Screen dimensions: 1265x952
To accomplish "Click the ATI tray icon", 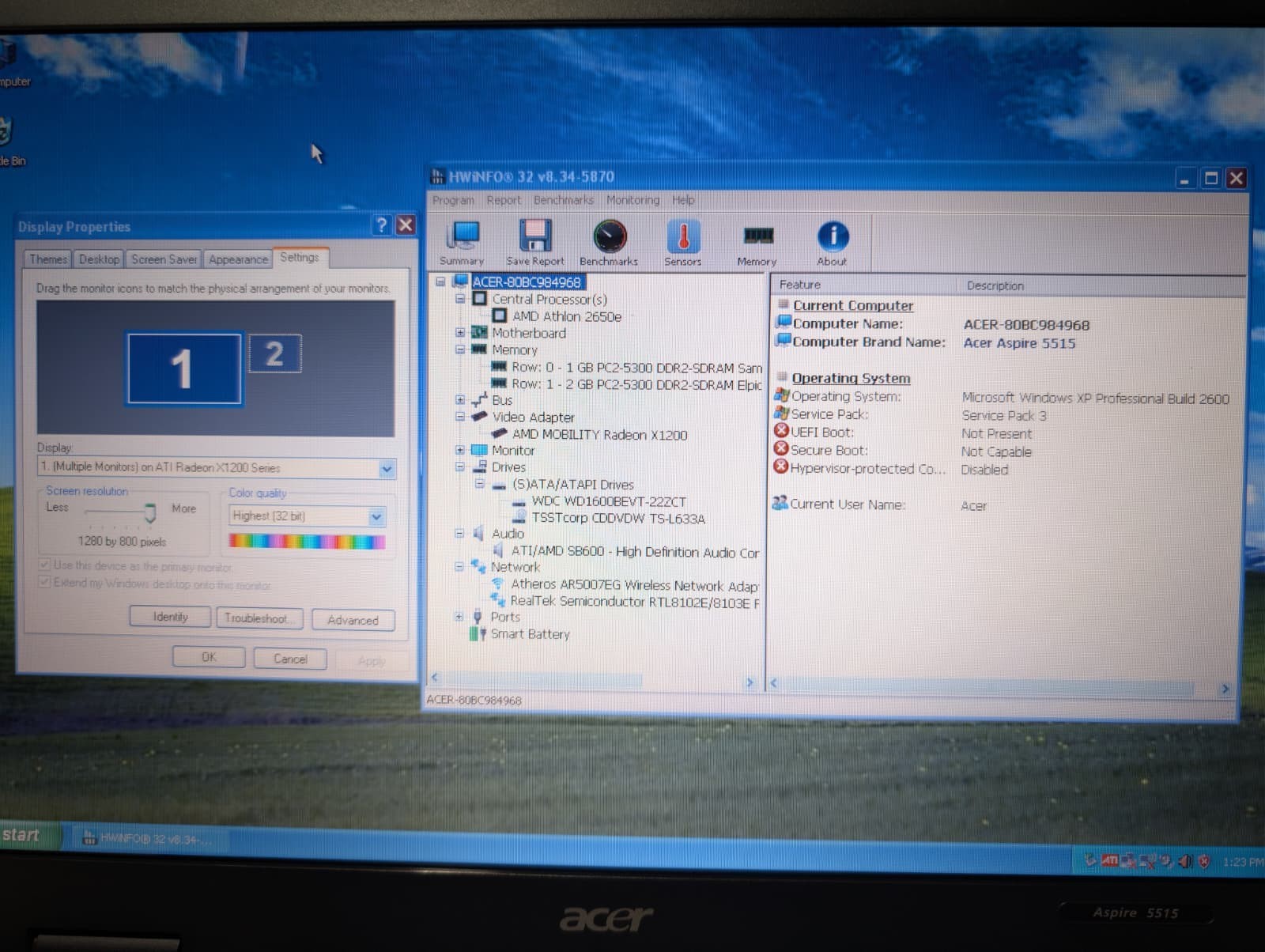I will [1109, 860].
